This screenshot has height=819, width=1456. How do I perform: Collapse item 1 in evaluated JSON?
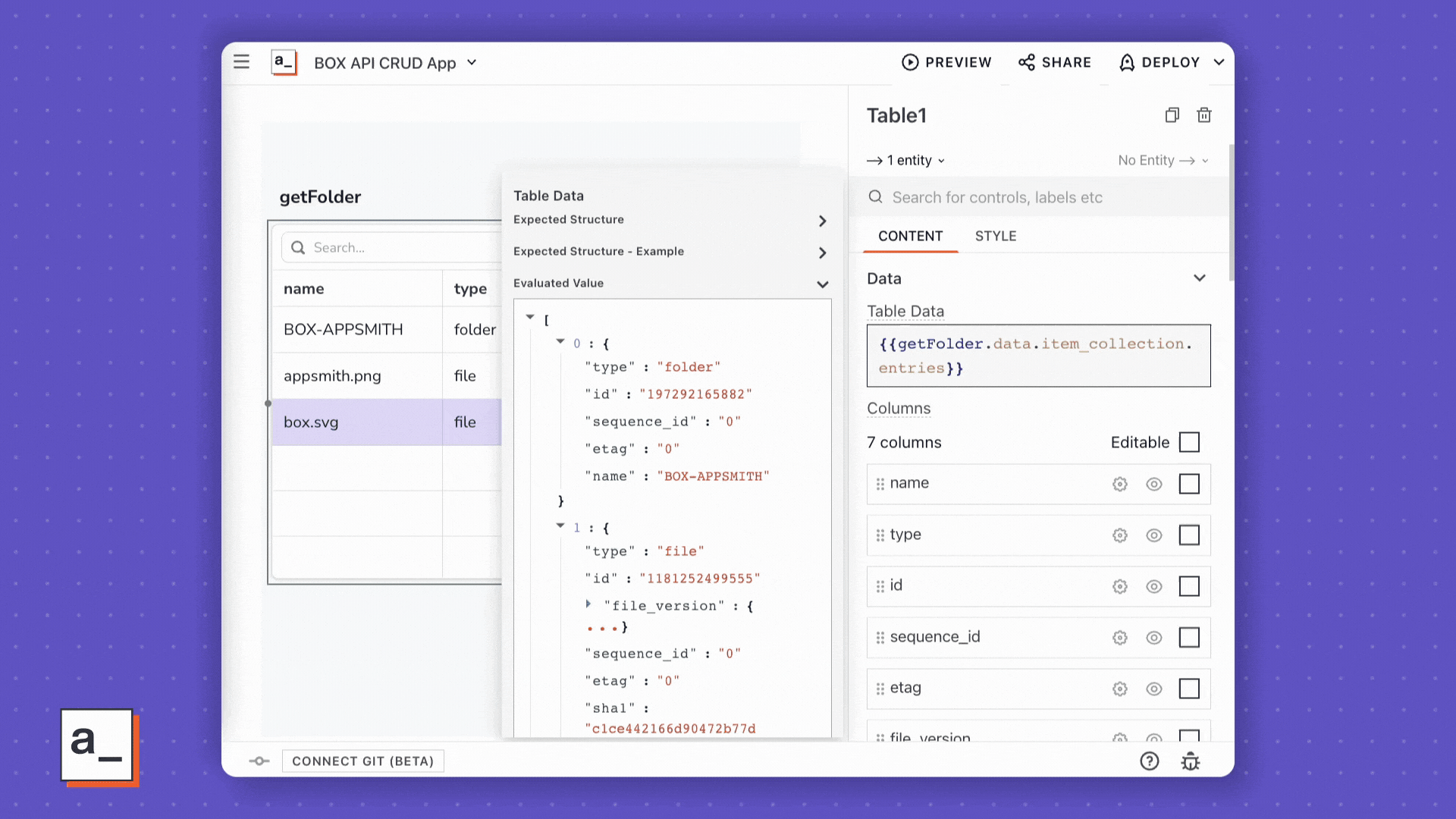click(x=560, y=526)
